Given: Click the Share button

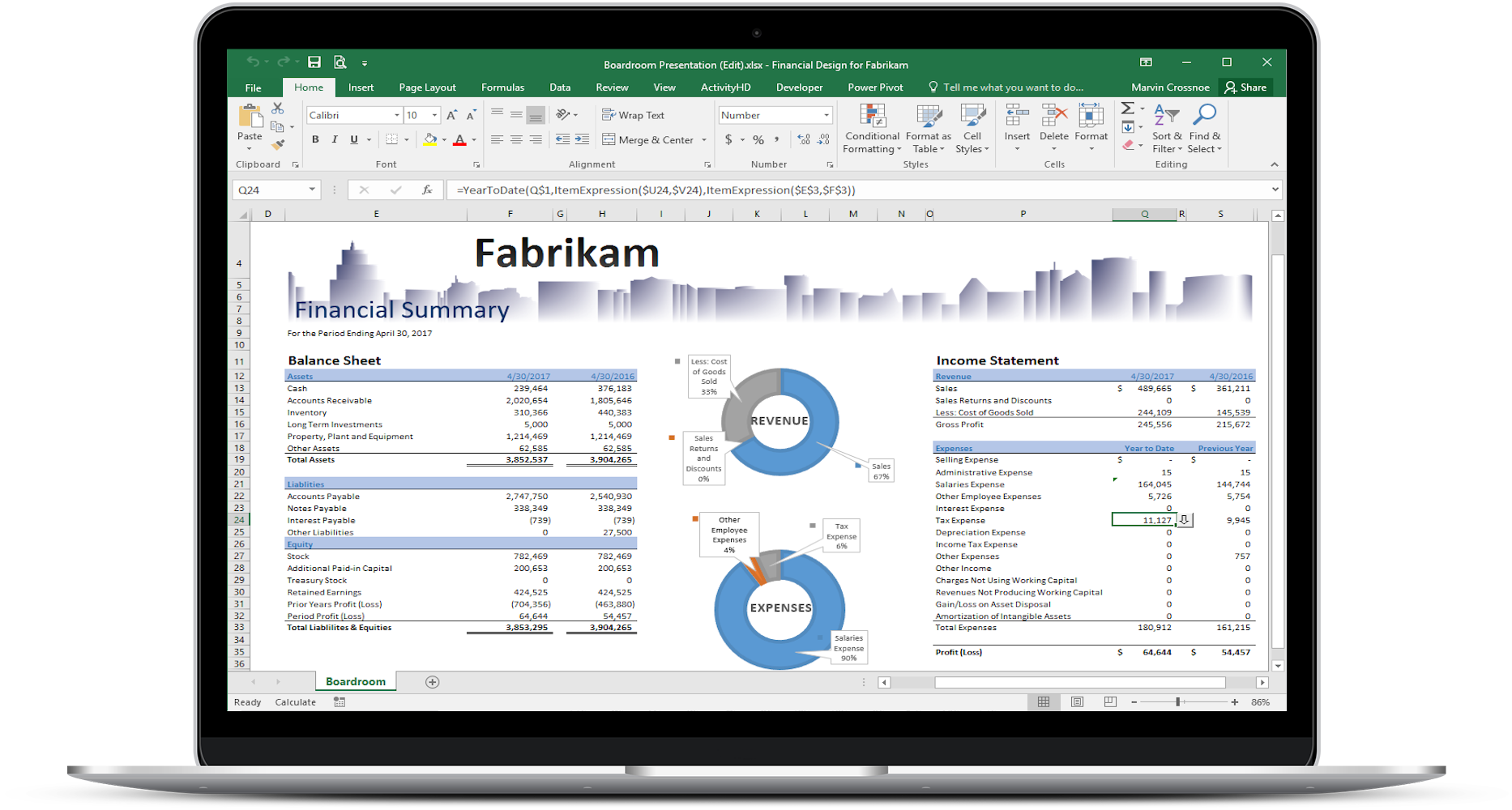Looking at the screenshot, I should [x=1245, y=87].
